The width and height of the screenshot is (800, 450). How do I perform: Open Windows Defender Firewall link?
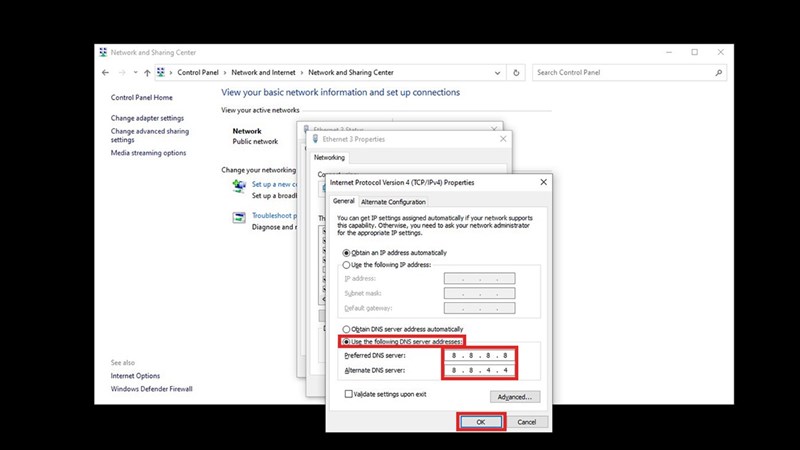152,389
